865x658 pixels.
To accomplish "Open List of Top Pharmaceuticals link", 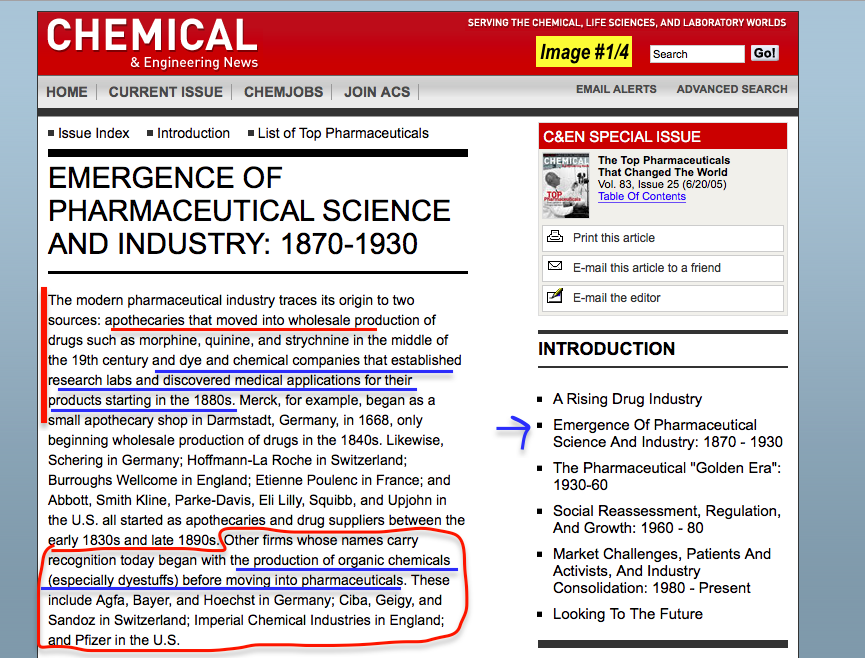I will 343,133.
